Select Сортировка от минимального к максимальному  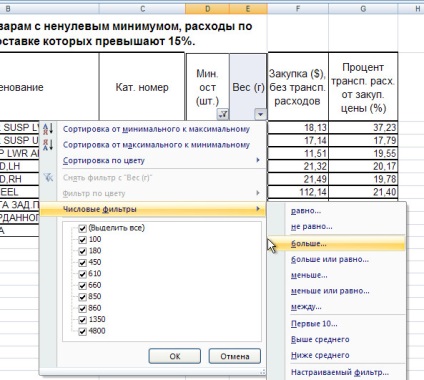tap(156, 129)
